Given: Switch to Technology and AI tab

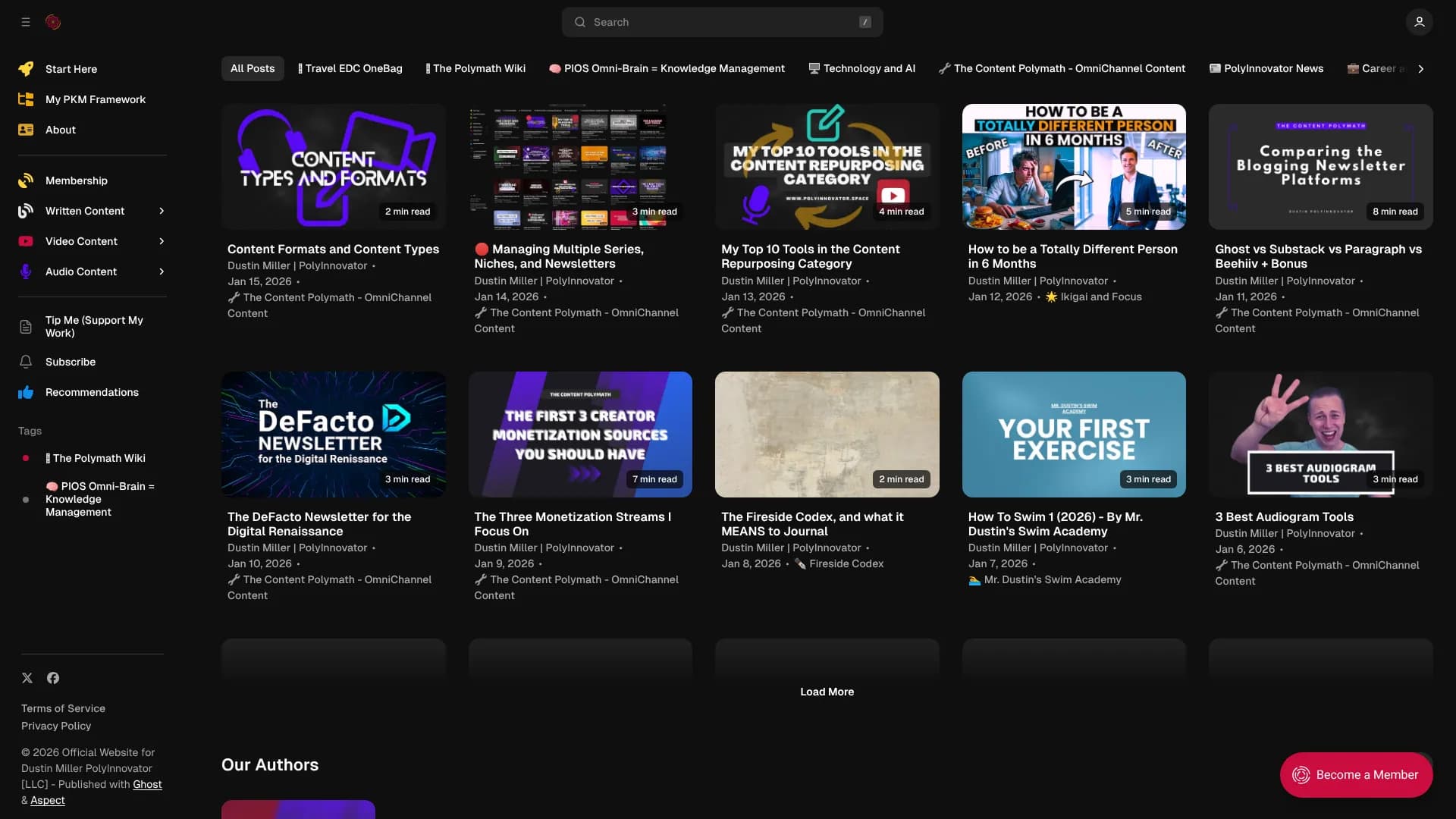Looking at the screenshot, I should click(x=861, y=68).
